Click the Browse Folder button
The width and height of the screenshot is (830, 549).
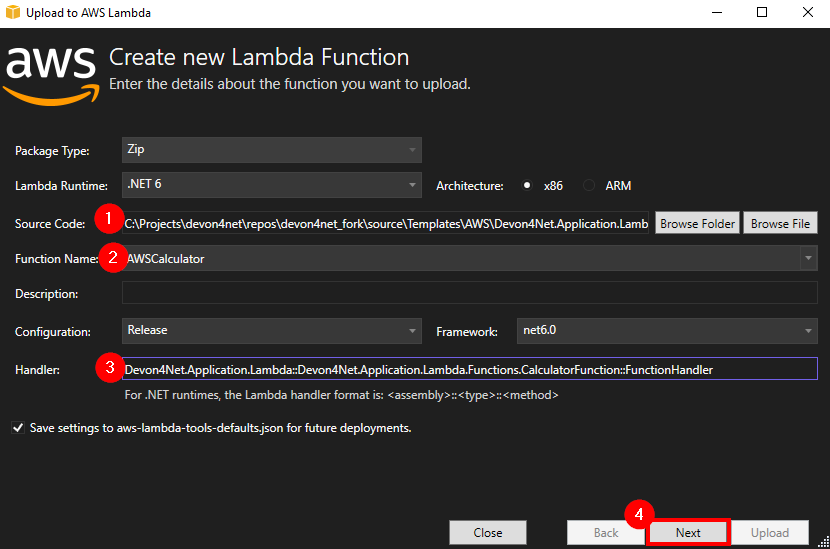point(697,223)
